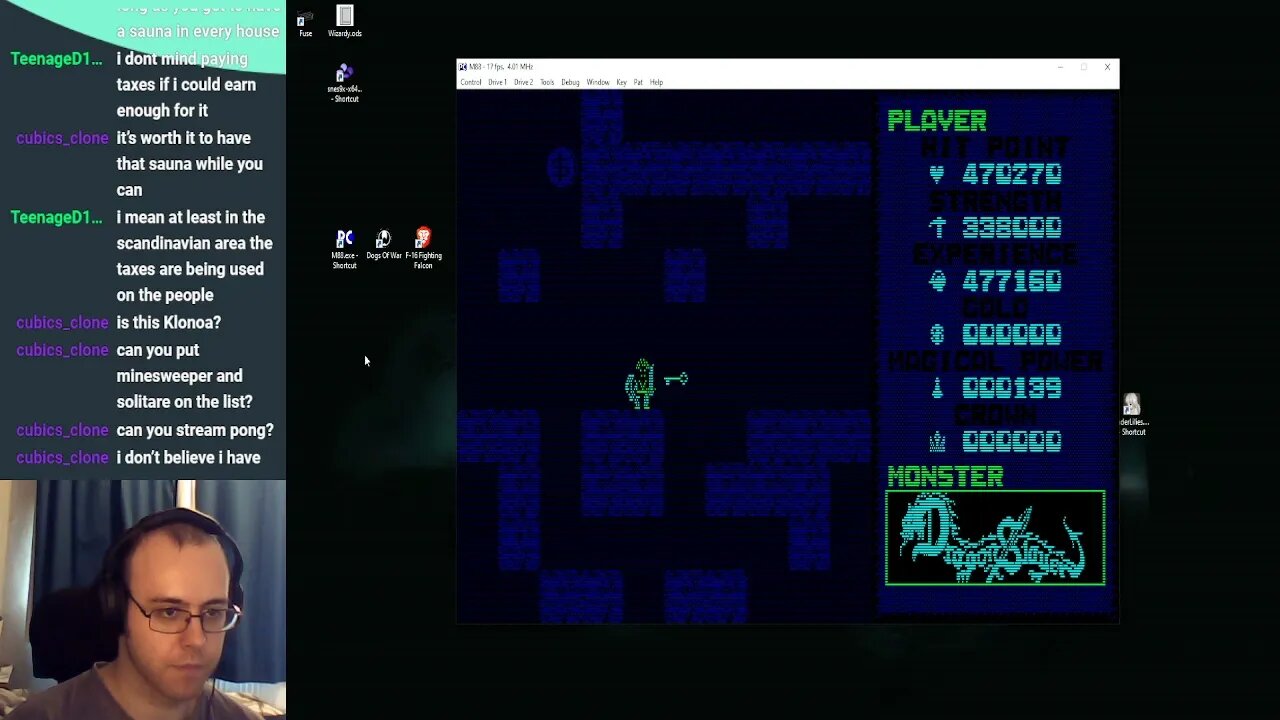Click the green player character in game

(x=641, y=383)
